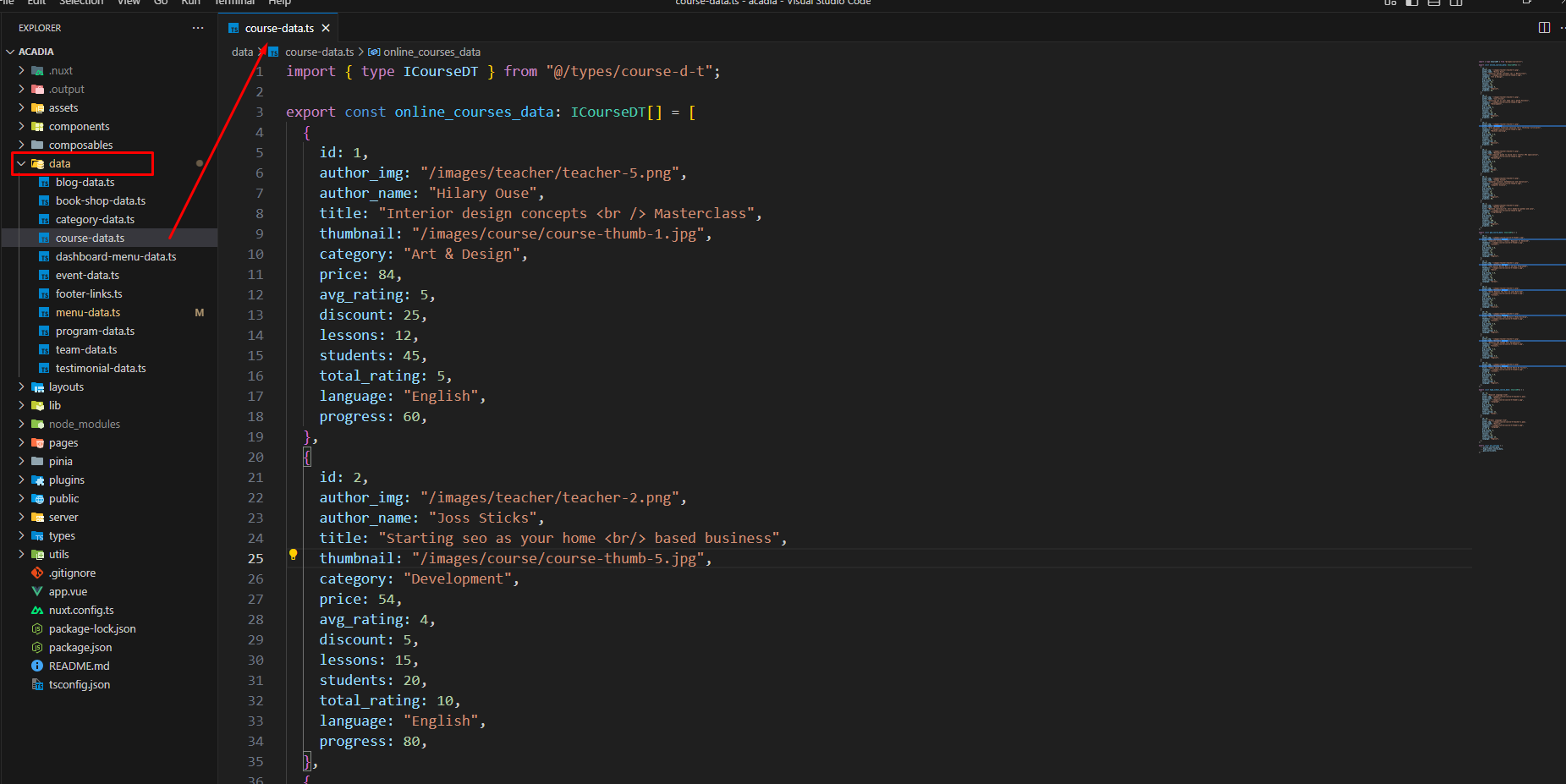Click the TypeScript icon of blog-data.ts

pos(44,183)
